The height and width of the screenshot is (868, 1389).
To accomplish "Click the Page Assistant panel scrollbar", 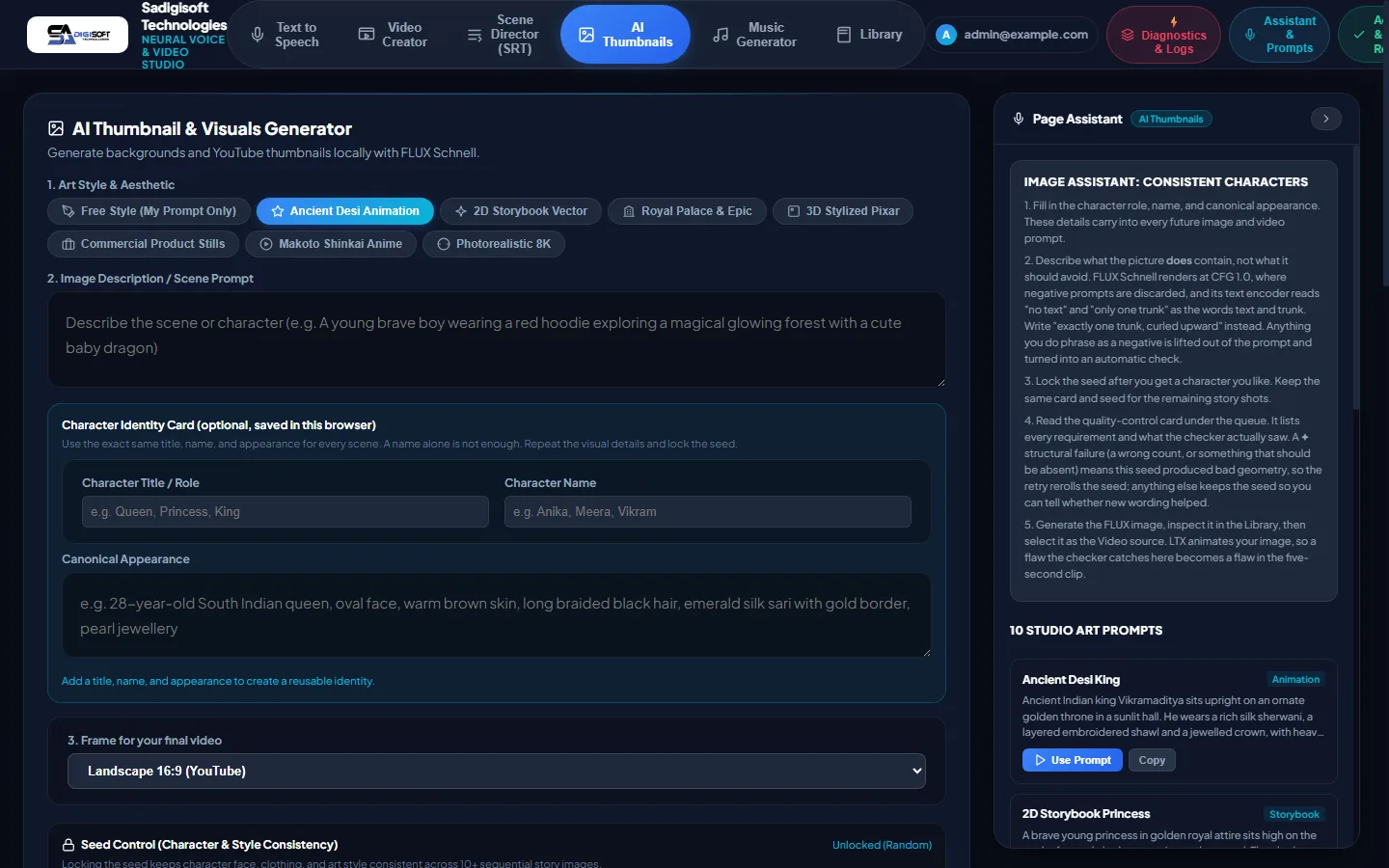I will [x=1355, y=278].
